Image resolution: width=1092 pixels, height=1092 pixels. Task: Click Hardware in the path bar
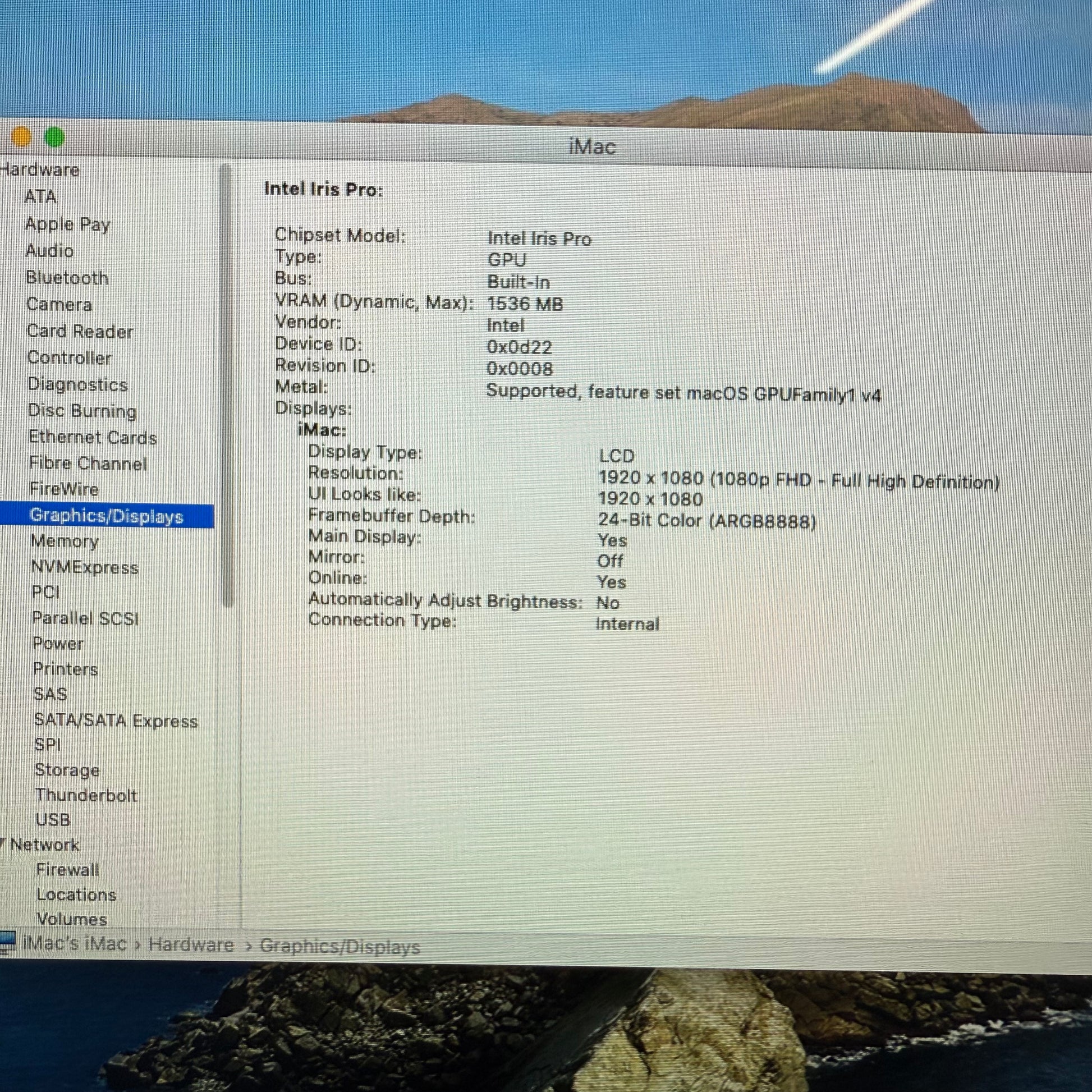click(191, 945)
